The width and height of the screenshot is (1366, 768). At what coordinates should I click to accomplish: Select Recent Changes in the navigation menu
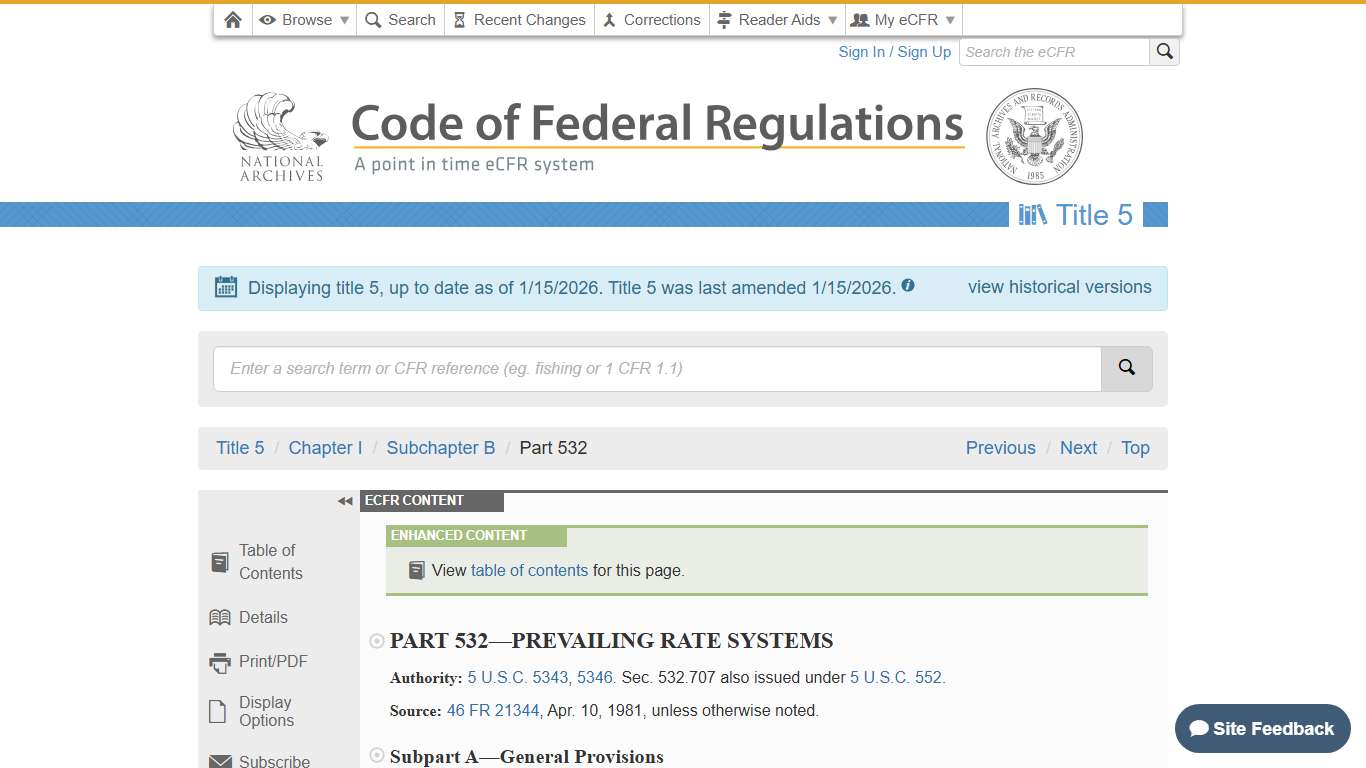click(x=519, y=19)
